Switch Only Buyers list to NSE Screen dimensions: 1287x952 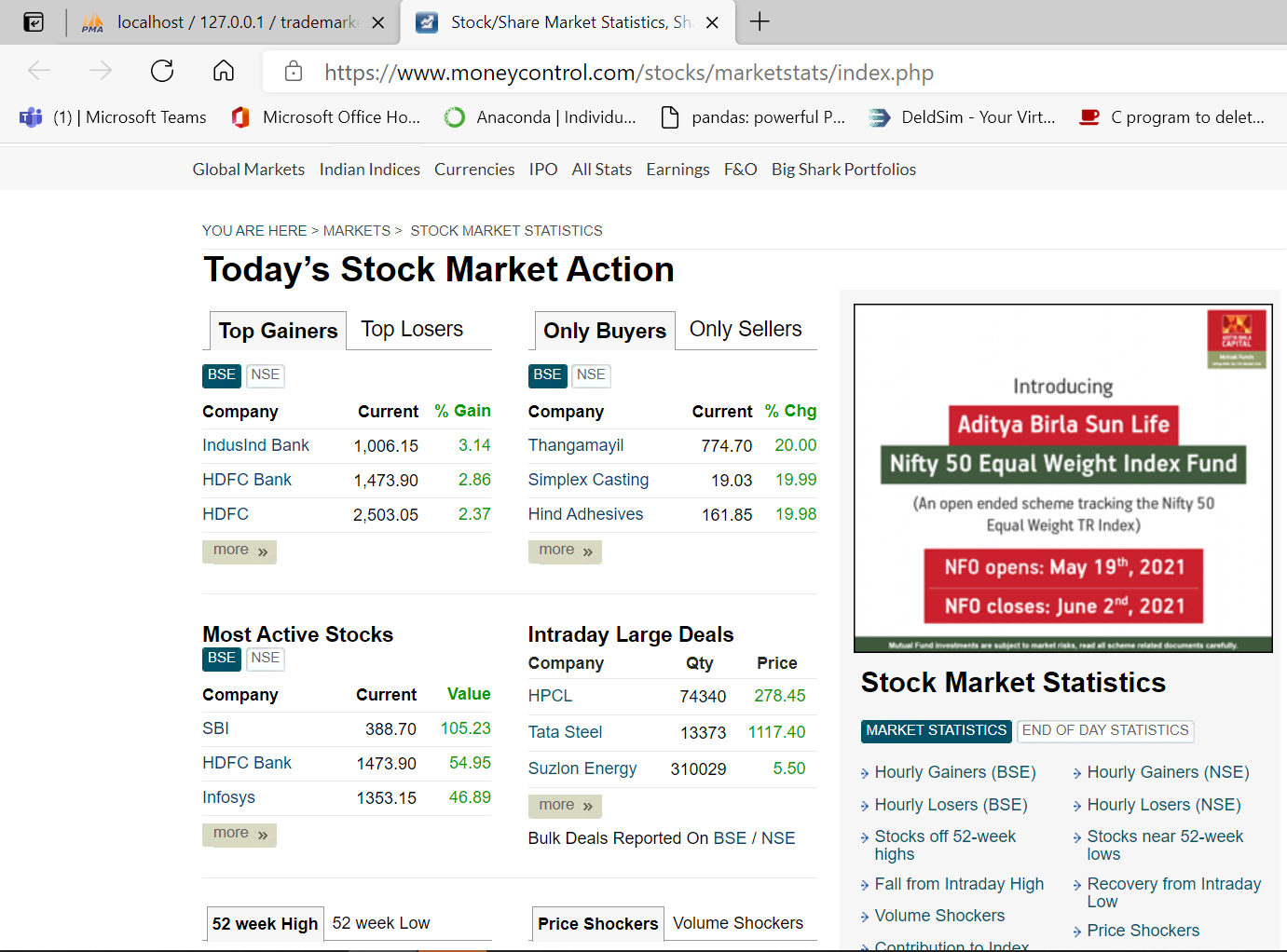tap(591, 374)
